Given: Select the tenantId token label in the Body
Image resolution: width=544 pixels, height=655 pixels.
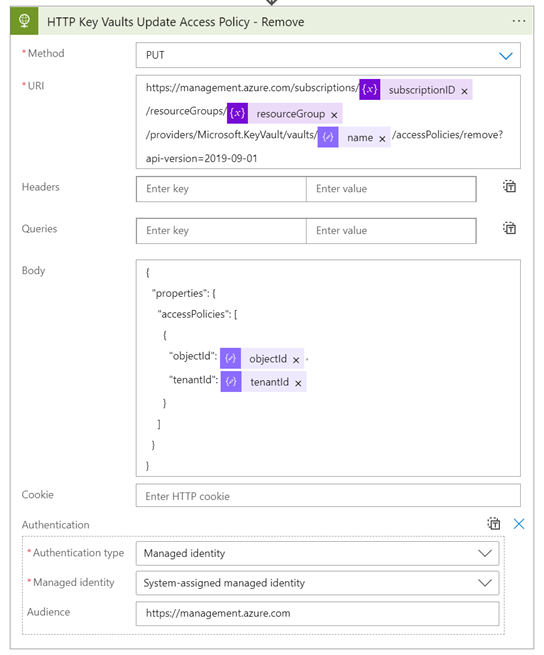Looking at the screenshot, I should [x=269, y=382].
